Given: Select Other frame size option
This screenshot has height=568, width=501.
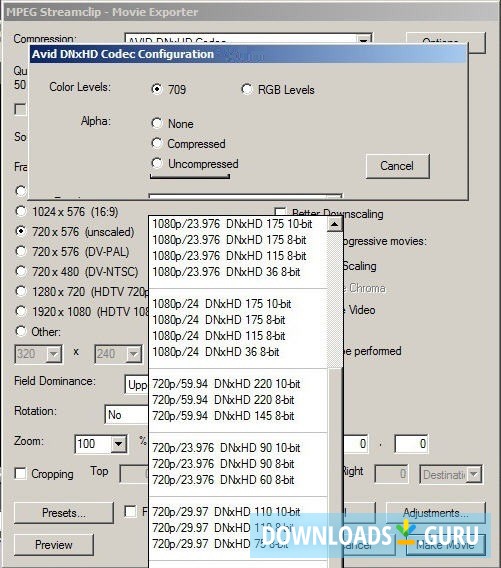Looking at the screenshot, I should pos(21,331).
